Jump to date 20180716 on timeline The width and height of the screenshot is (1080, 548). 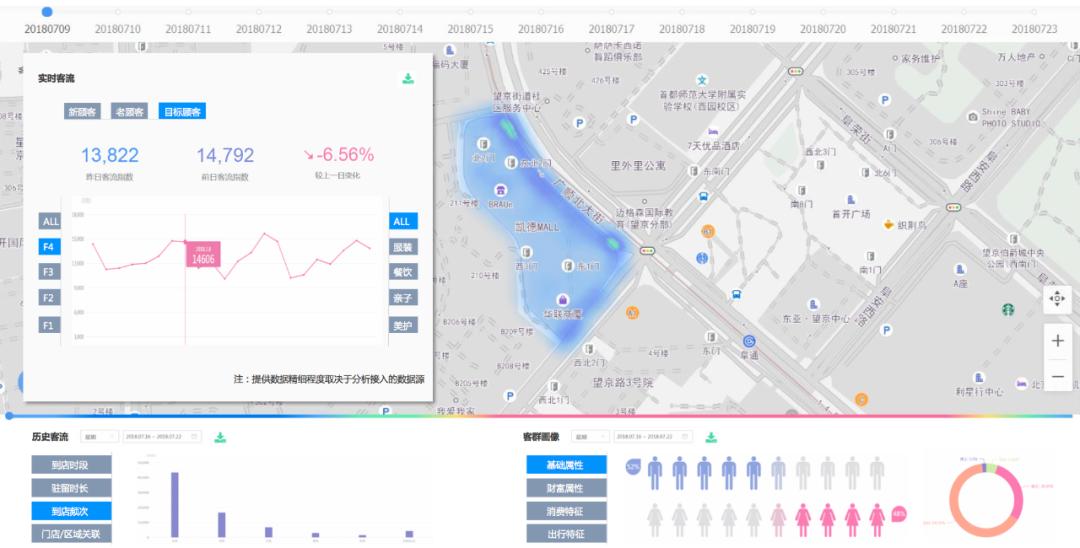[541, 29]
